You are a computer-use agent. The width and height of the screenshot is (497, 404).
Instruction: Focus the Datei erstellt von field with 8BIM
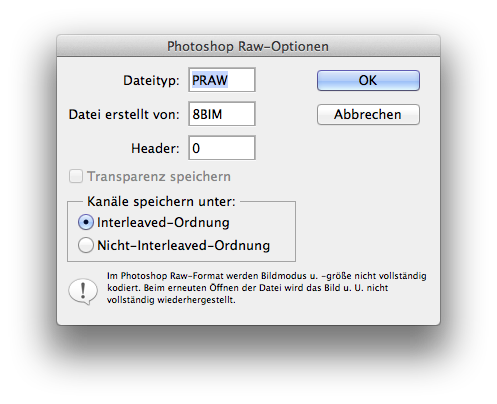(222, 114)
